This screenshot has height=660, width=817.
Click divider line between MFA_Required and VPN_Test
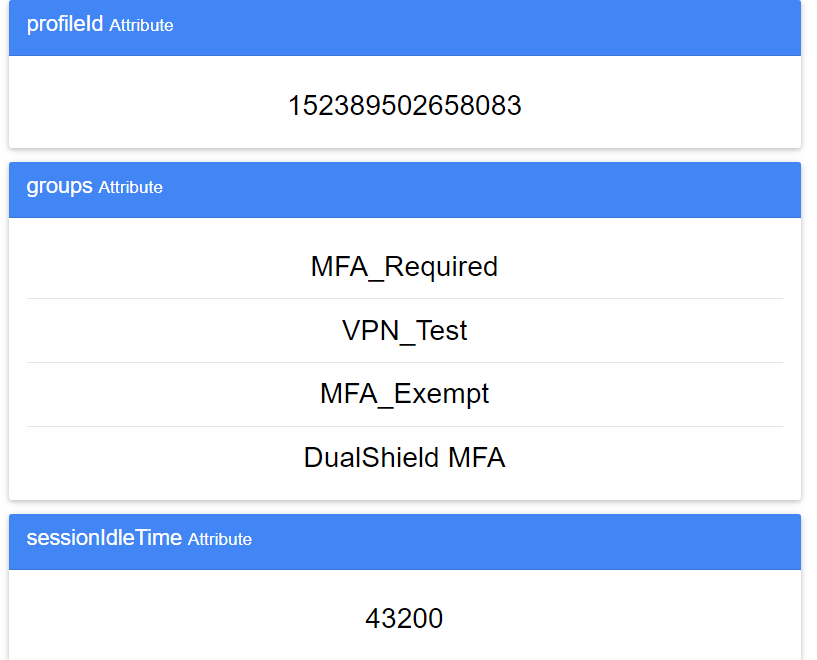pos(404,298)
